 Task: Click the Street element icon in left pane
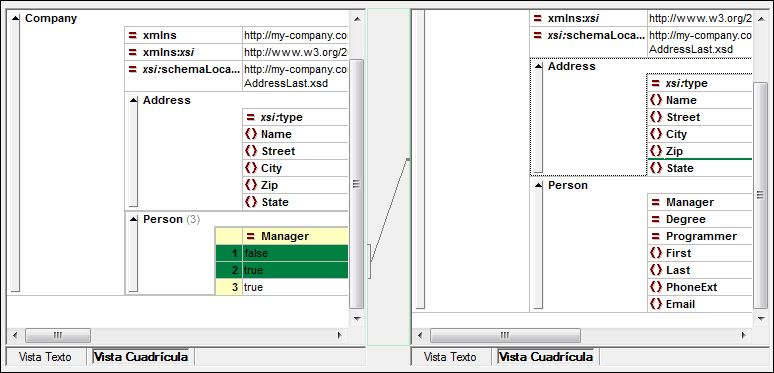(251, 151)
